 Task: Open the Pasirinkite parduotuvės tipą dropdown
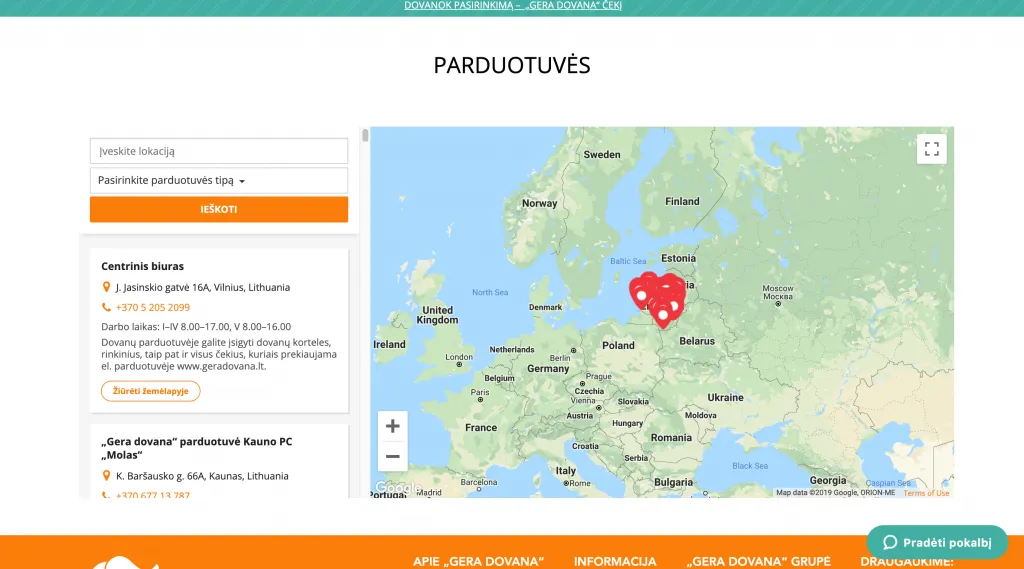pyautogui.click(x=219, y=180)
